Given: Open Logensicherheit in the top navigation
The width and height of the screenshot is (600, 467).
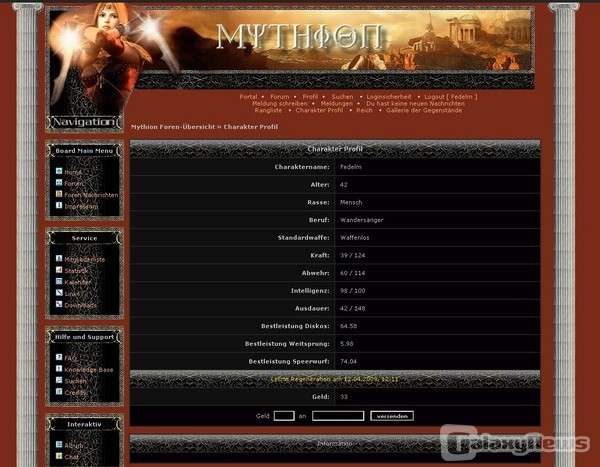Looking at the screenshot, I should tap(389, 97).
